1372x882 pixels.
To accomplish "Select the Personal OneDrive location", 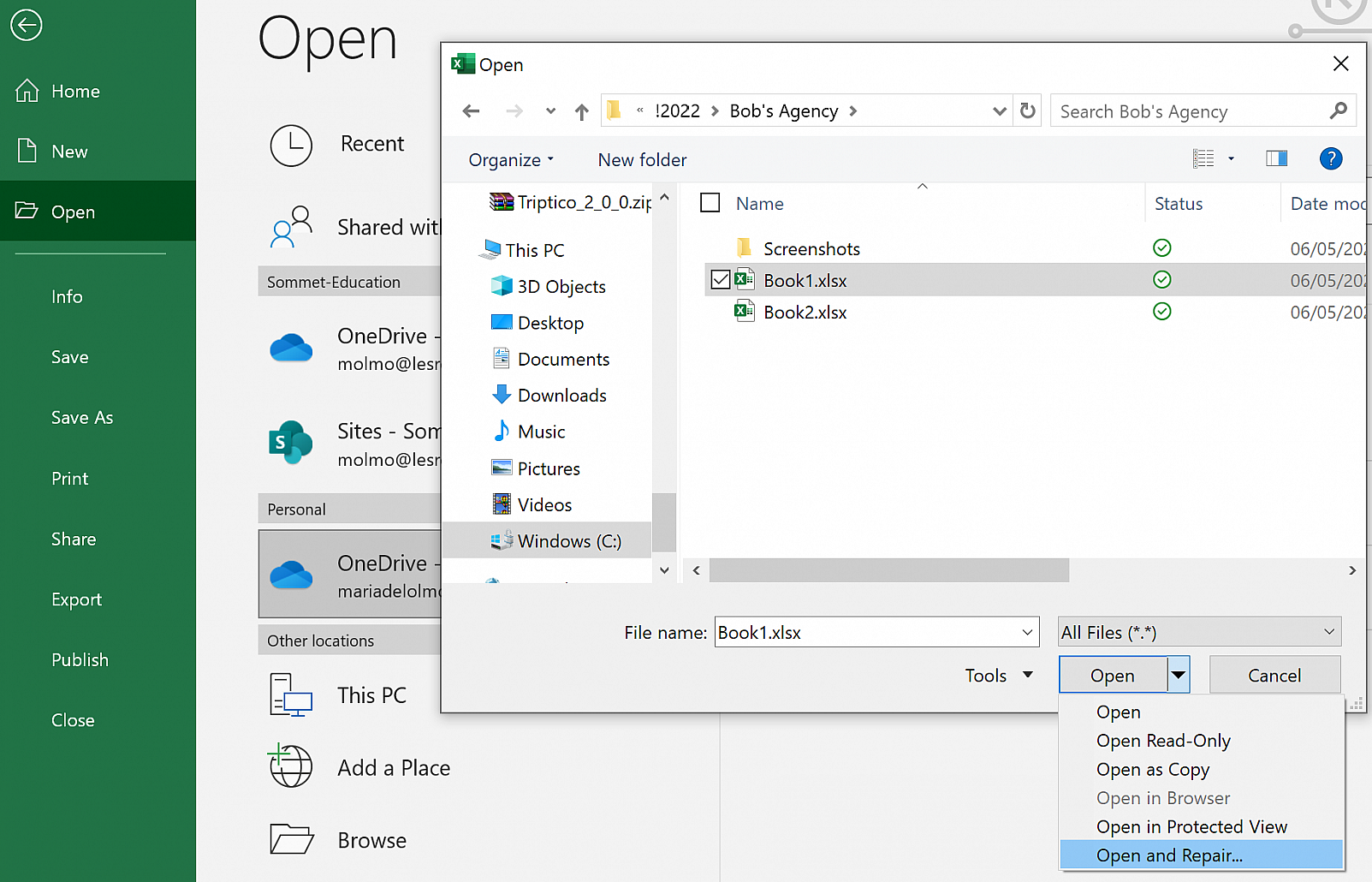I will [349, 574].
